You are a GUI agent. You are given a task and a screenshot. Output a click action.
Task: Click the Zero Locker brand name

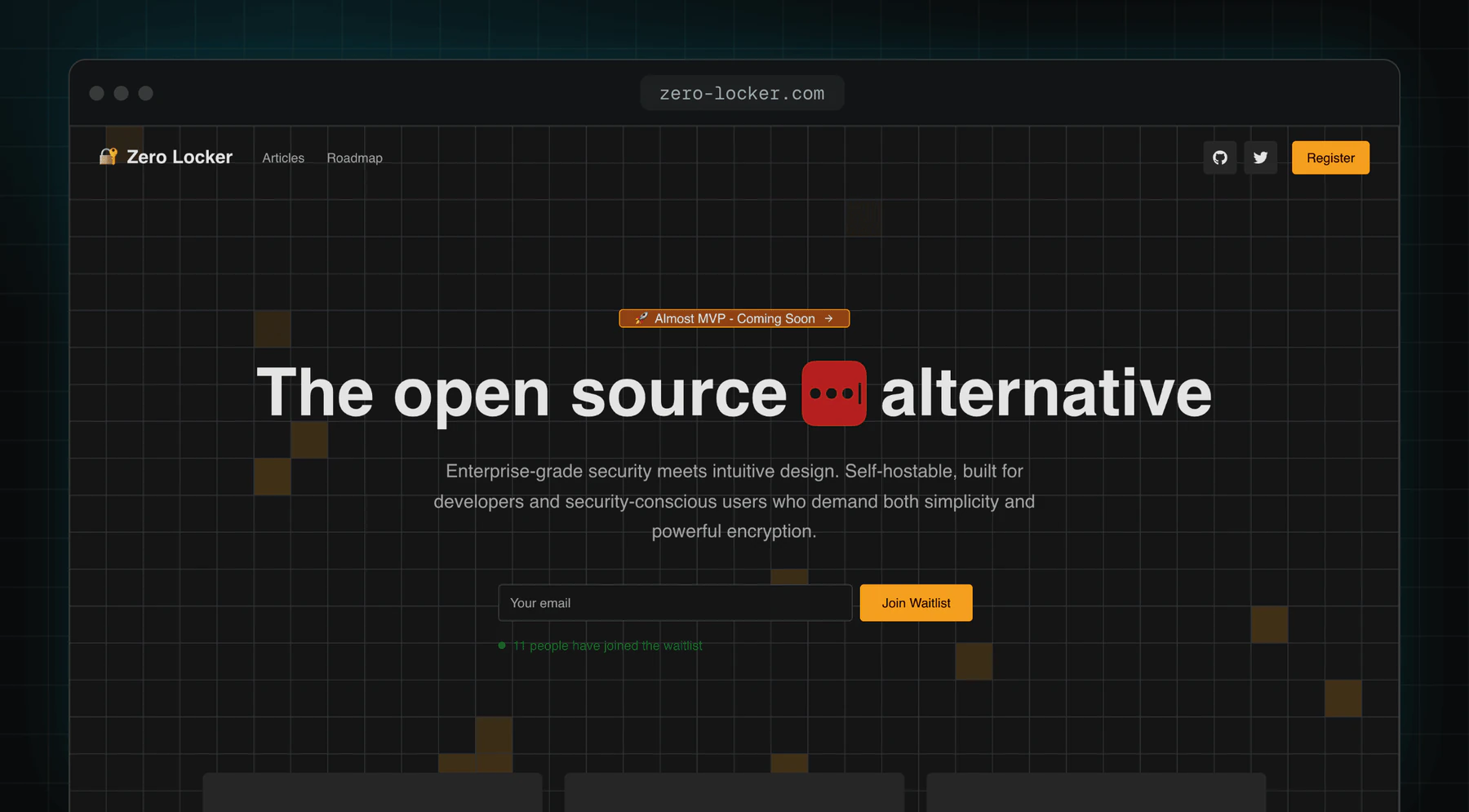(x=180, y=157)
